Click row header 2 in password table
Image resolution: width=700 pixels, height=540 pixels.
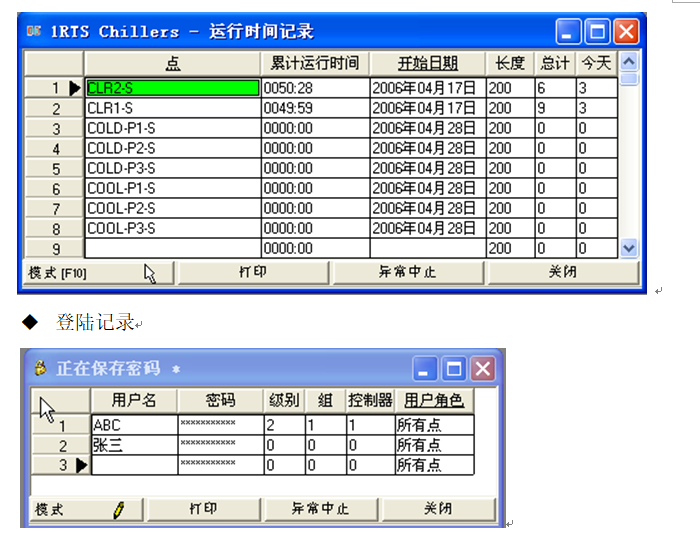tap(61, 445)
